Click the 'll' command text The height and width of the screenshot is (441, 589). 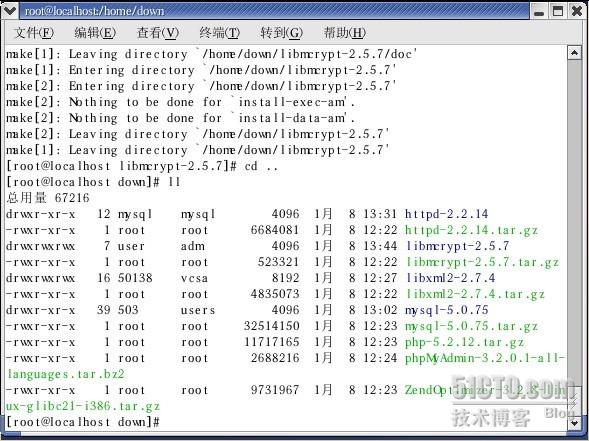[174, 182]
